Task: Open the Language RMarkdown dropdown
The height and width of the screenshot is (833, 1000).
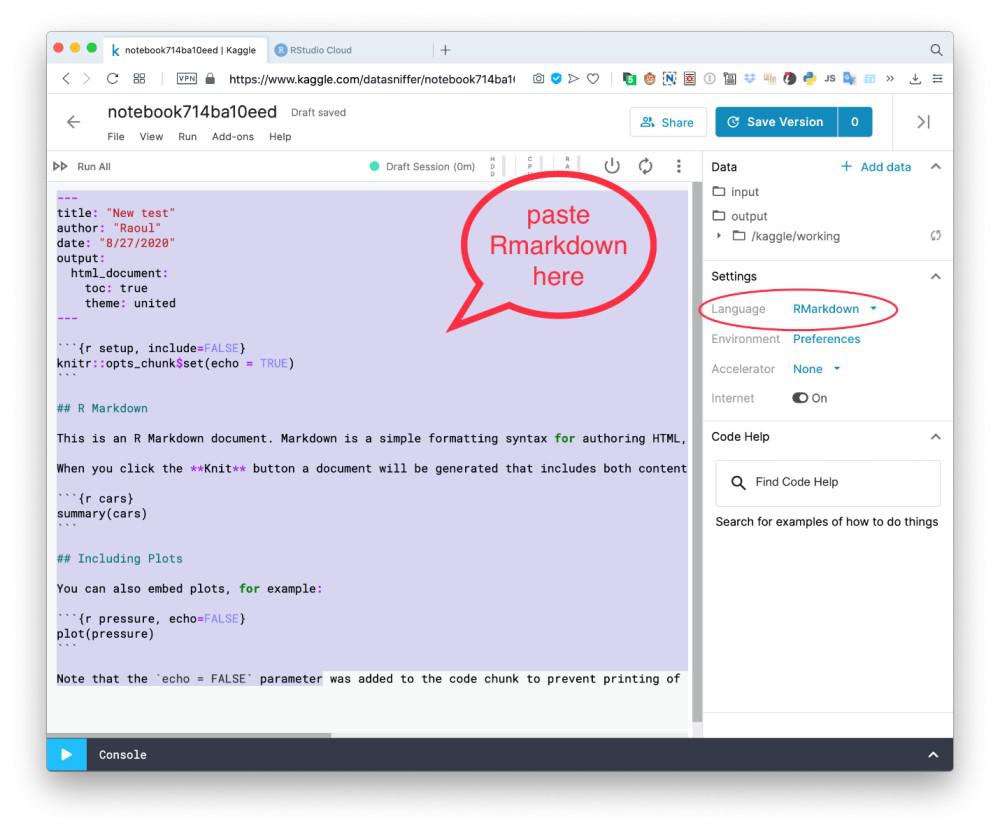Action: click(835, 309)
